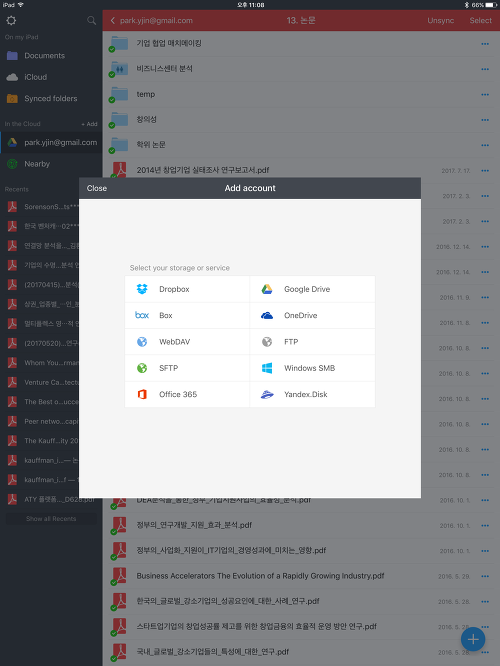Open Nearby in the sidebar
This screenshot has width=500, height=666.
(51, 164)
